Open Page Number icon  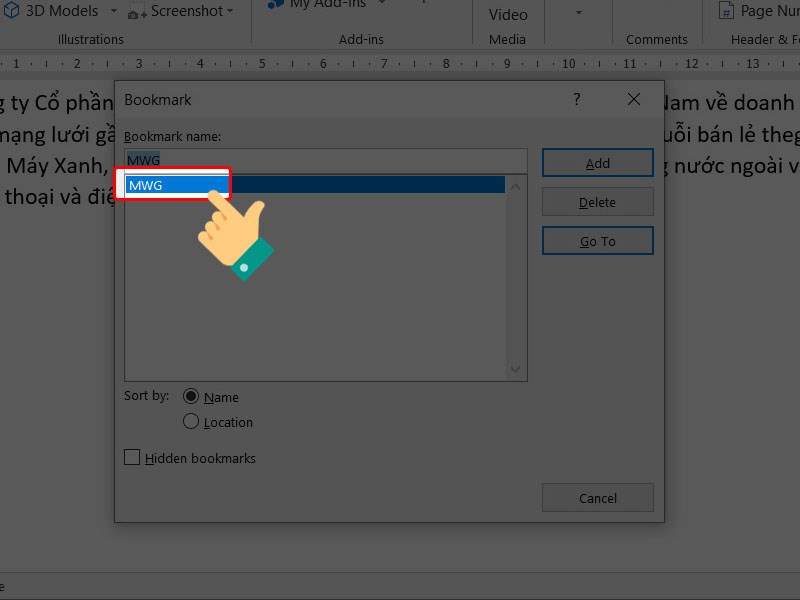tap(726, 10)
